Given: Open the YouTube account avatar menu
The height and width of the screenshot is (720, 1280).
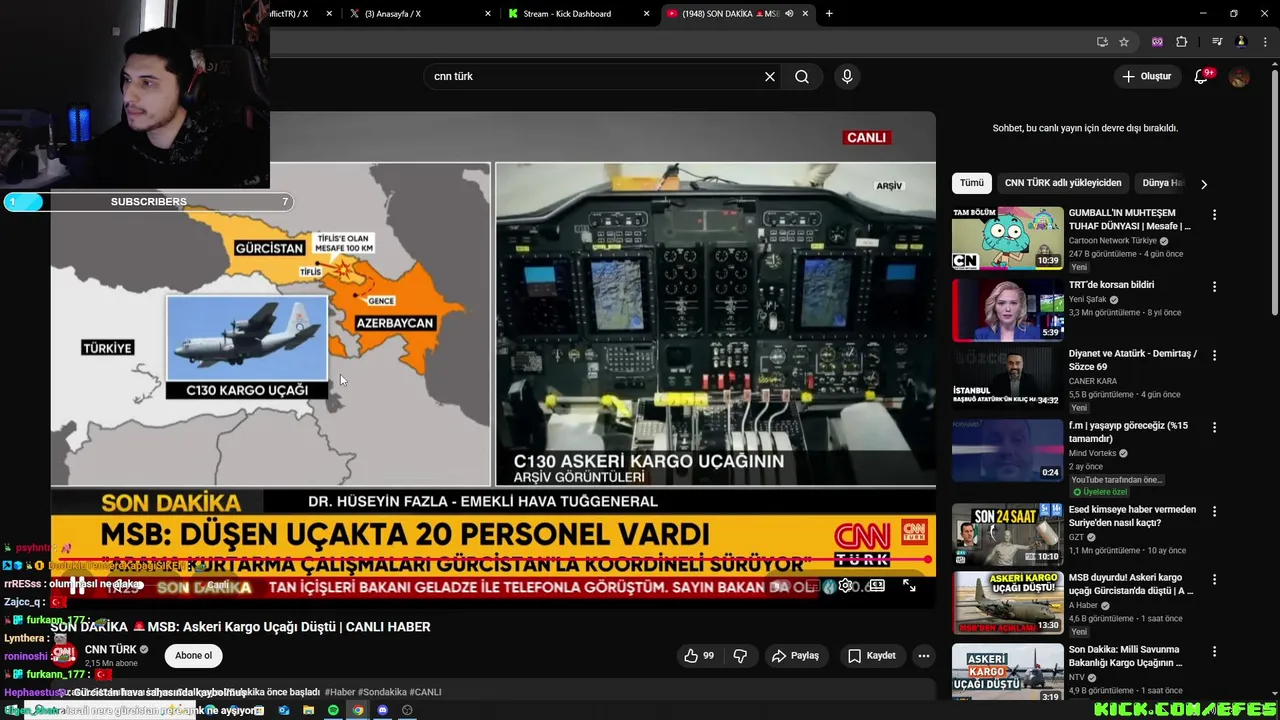Looking at the screenshot, I should pyautogui.click(x=1239, y=77).
